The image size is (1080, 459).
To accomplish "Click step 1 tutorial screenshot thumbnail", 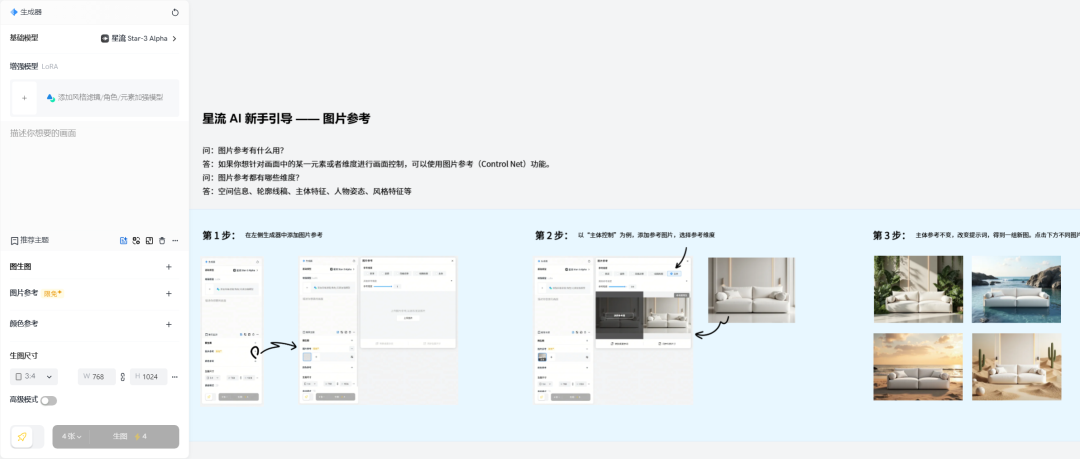I will point(231,330).
